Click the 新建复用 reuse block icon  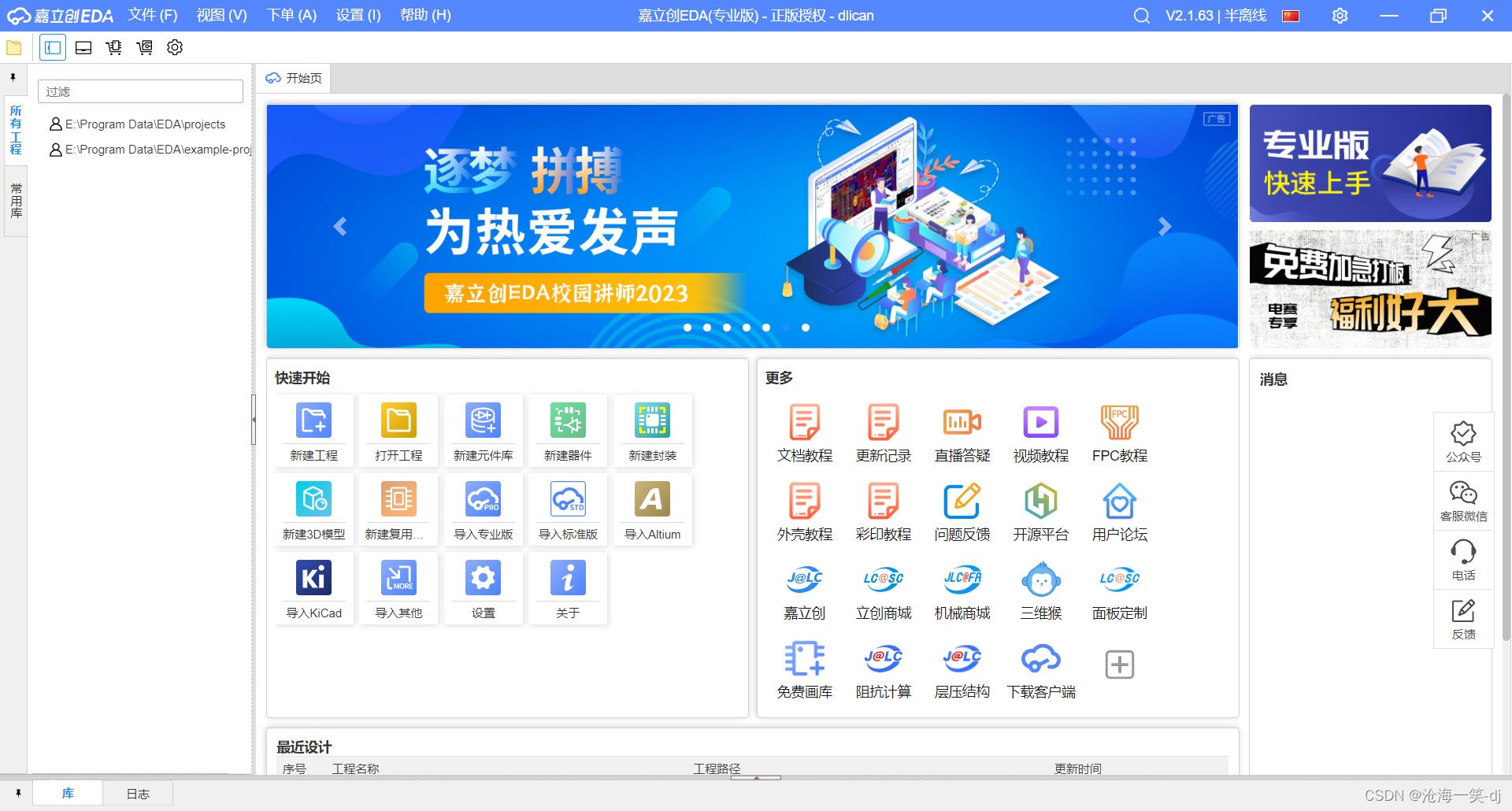point(398,499)
